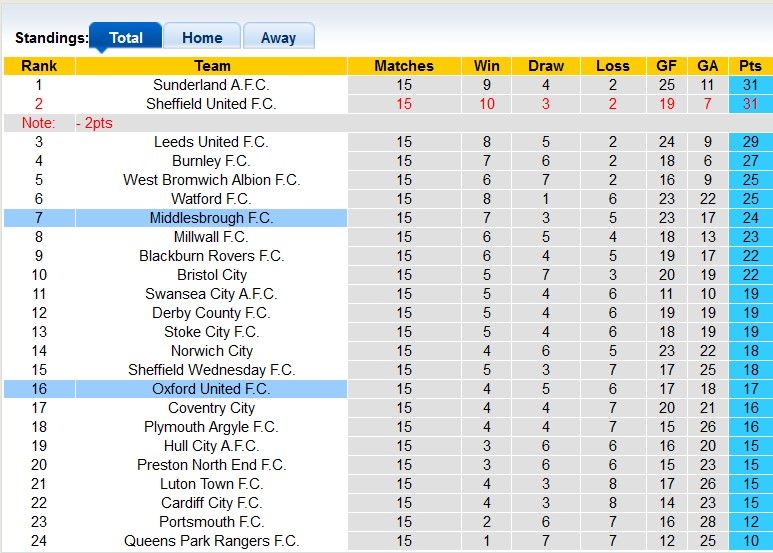Click Leeds United F.C. in standings
This screenshot has width=773, height=553.
coord(211,142)
